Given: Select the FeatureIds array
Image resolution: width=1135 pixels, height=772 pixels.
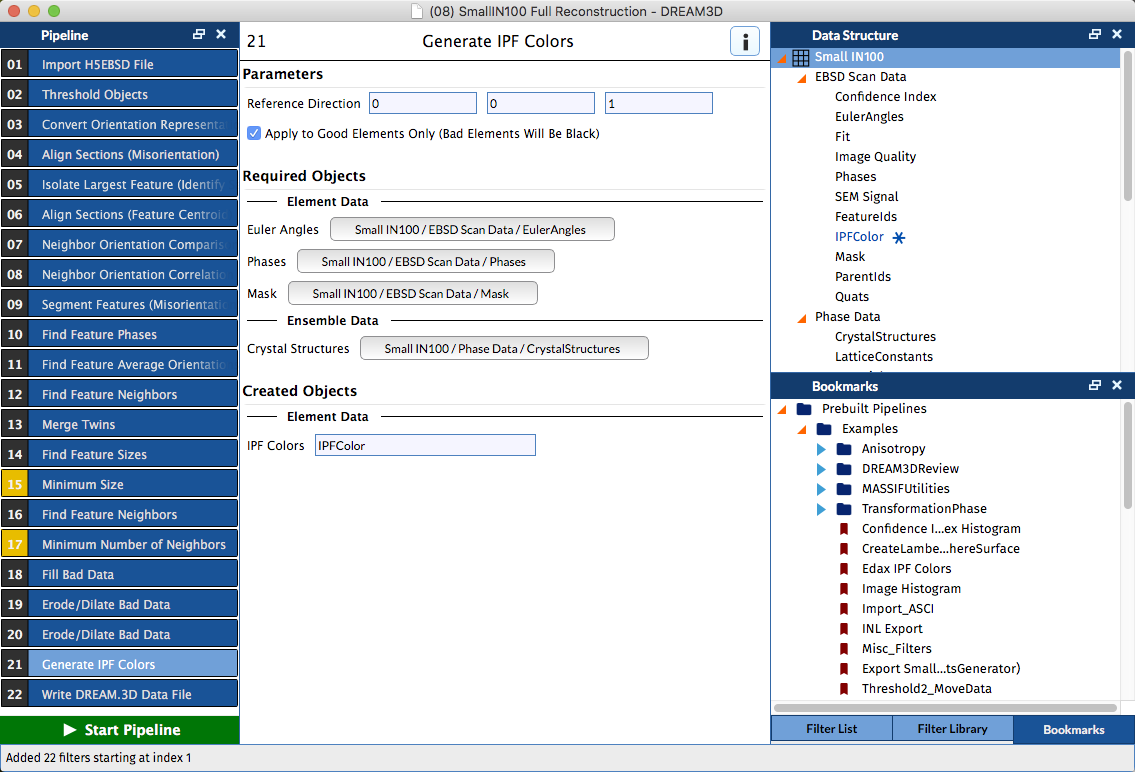Looking at the screenshot, I should (866, 216).
